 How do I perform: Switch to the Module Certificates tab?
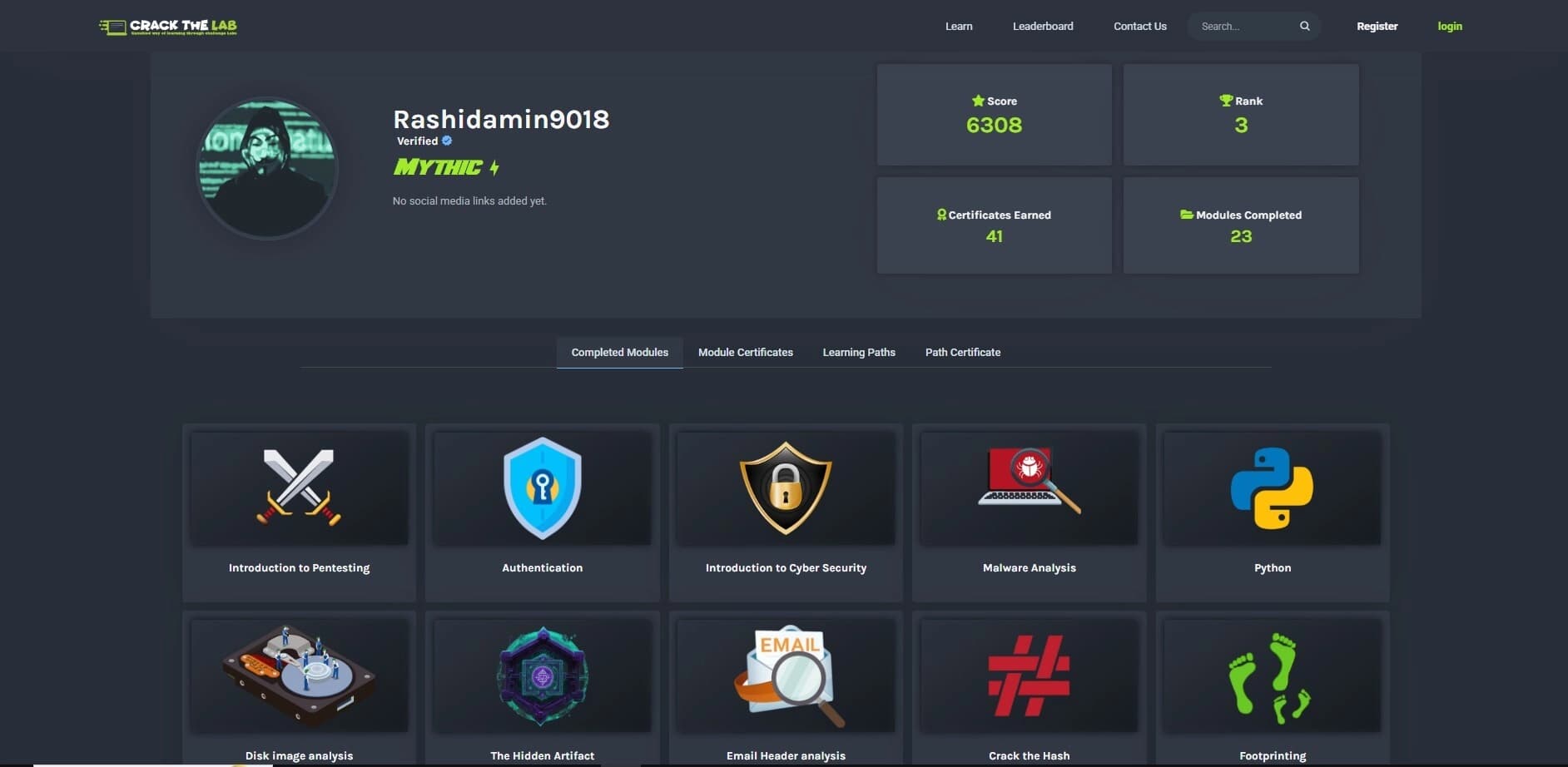pyautogui.click(x=745, y=352)
